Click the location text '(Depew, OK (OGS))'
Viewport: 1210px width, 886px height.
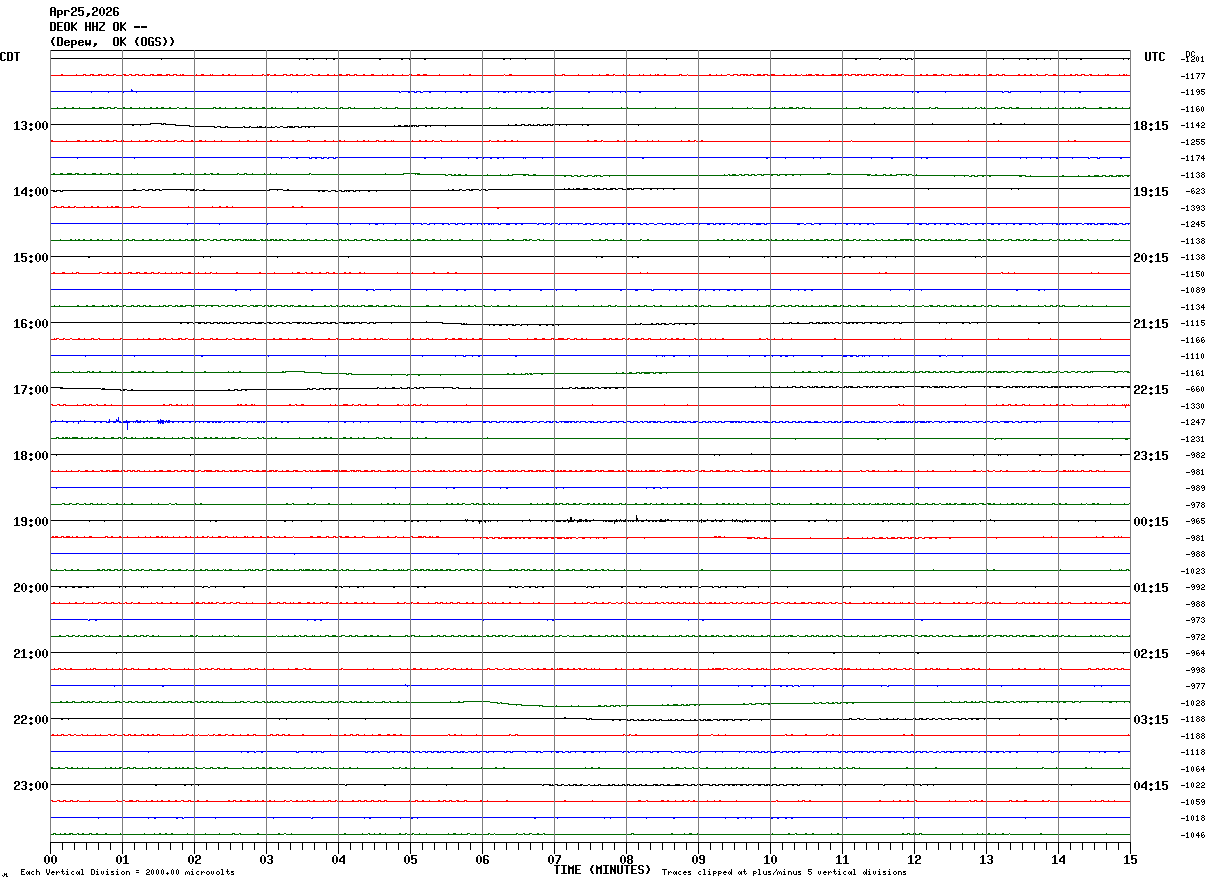112,42
